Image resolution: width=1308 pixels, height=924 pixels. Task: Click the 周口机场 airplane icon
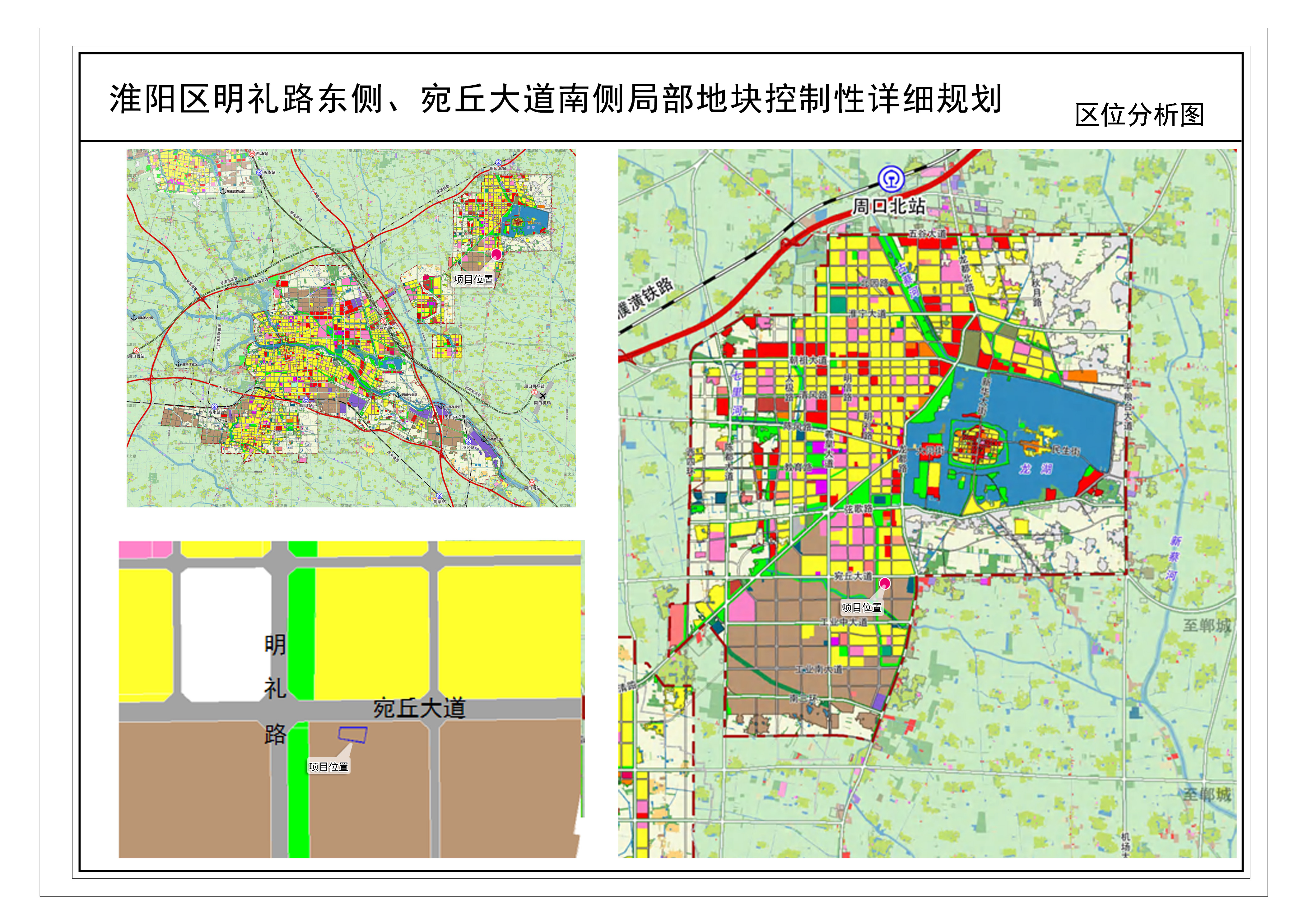pos(542,396)
